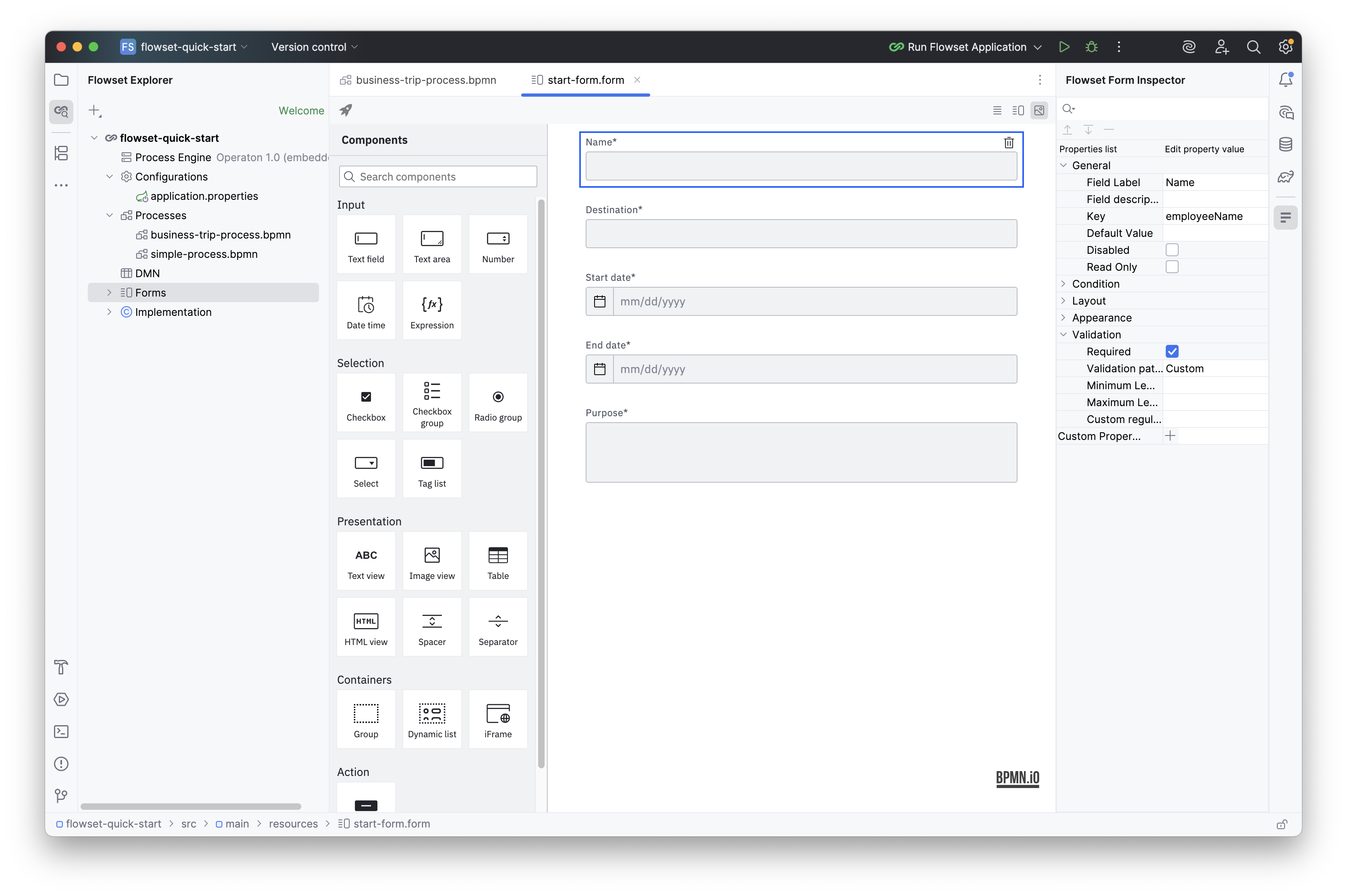
Task: Toggle the Read Only checkbox
Action: pos(1172,267)
